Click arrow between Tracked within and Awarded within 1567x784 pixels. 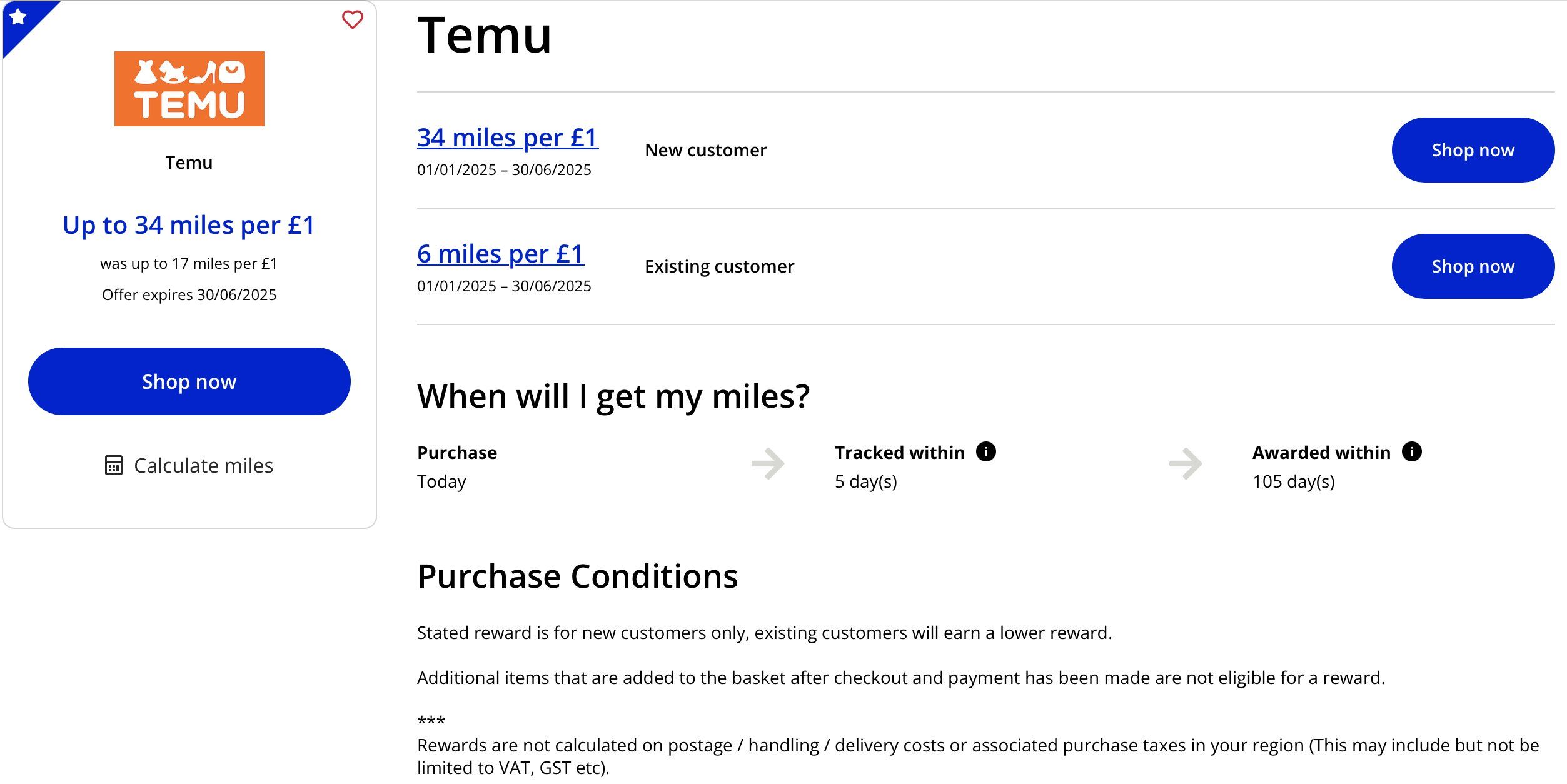[1186, 464]
